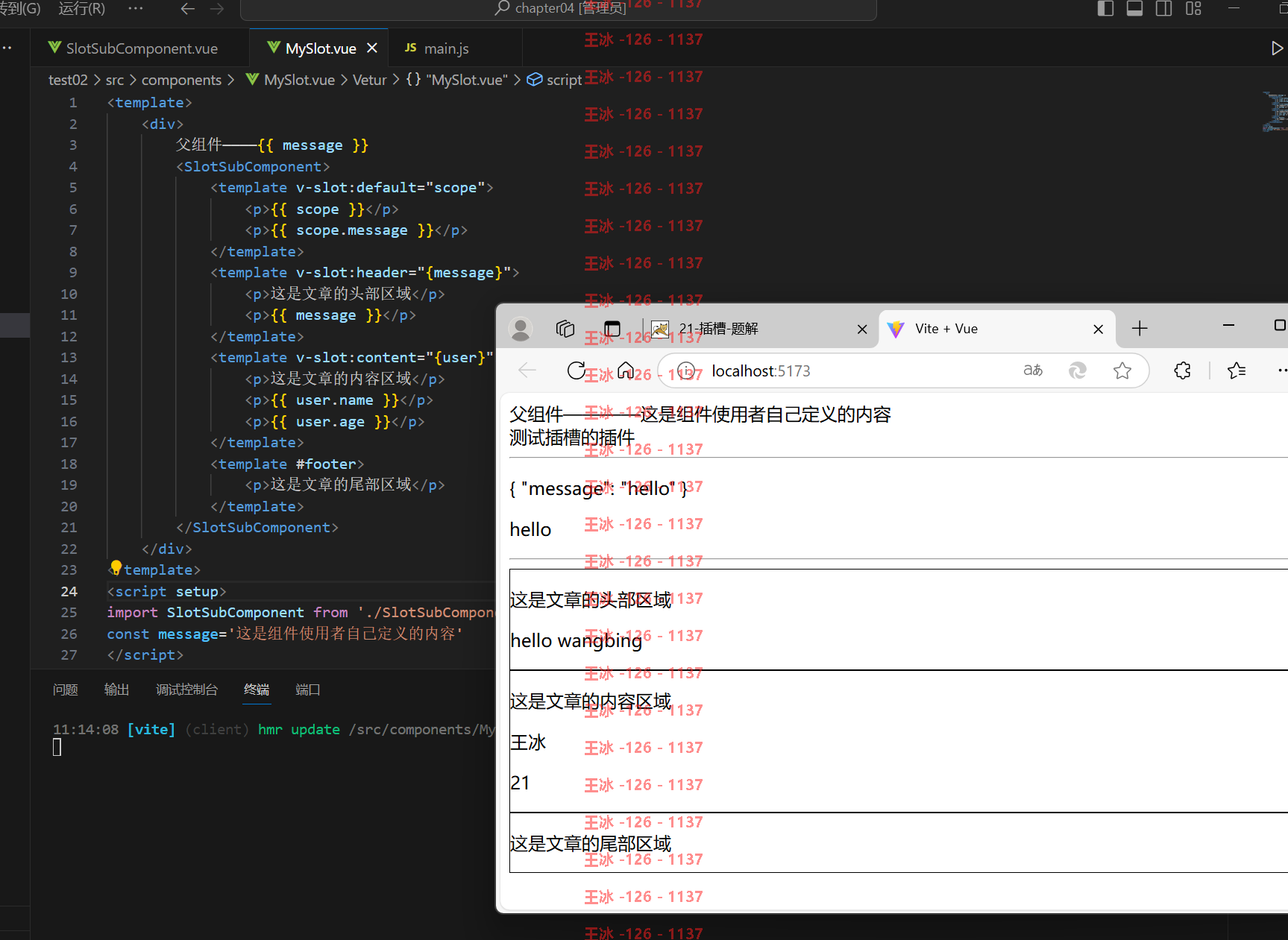View site information icon in address bar

[687, 370]
